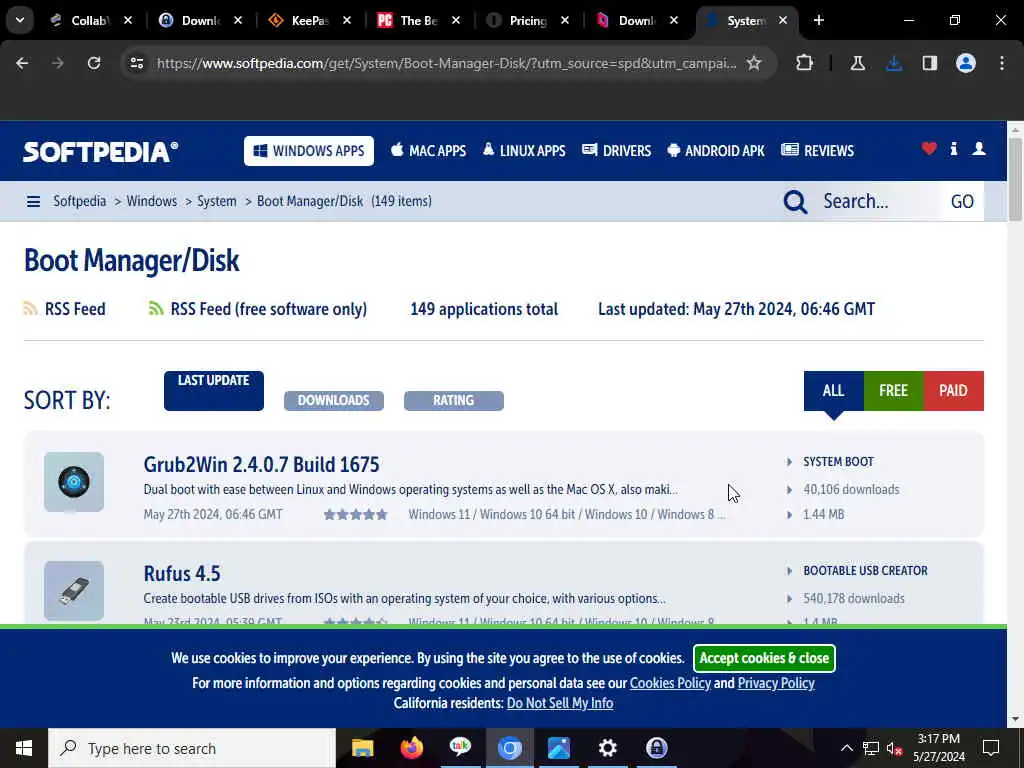Screen dimensions: 1024x768
Task: Go to Windows breadcrumb link
Action: pyautogui.click(x=152, y=201)
